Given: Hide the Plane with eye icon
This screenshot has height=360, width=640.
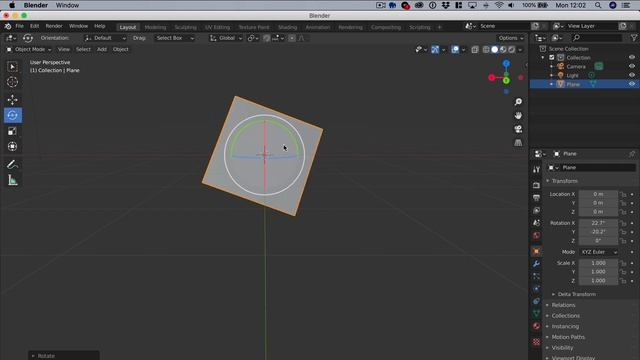Looking at the screenshot, I should pyautogui.click(x=632, y=84).
